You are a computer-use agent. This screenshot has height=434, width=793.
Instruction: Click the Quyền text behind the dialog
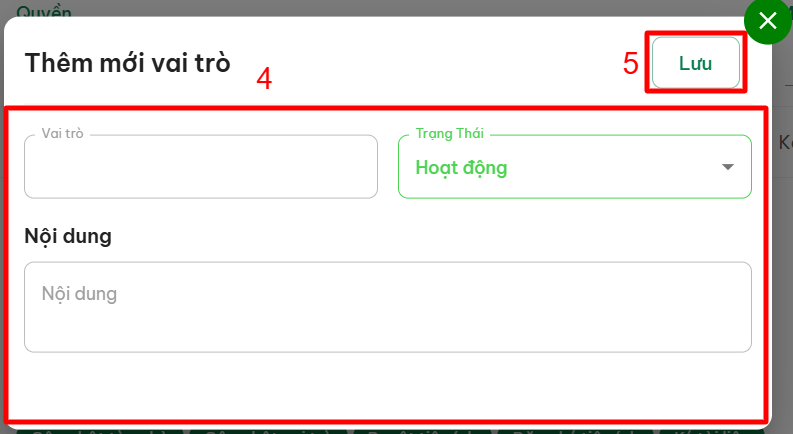[44, 9]
